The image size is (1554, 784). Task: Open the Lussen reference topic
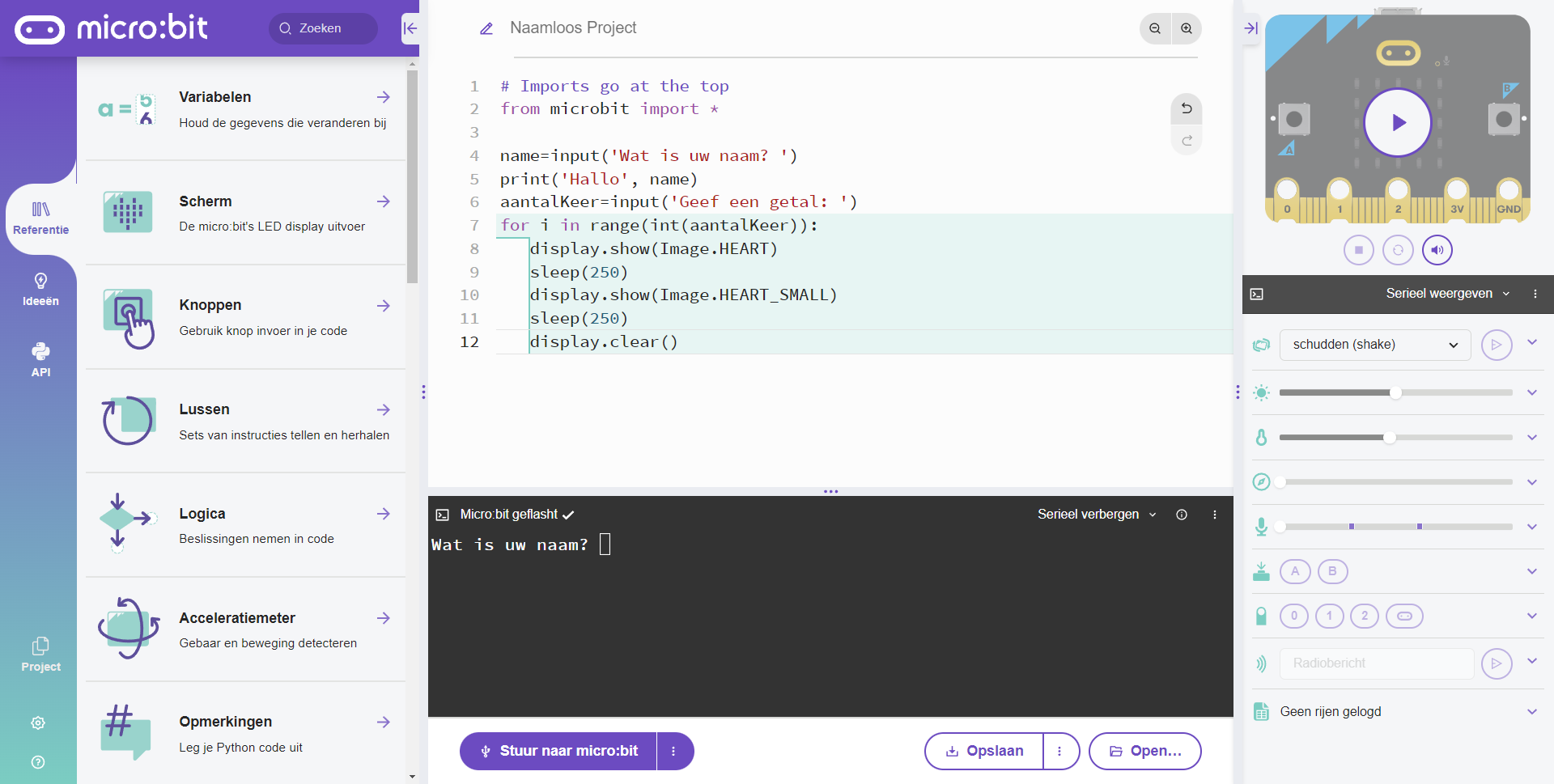(246, 422)
